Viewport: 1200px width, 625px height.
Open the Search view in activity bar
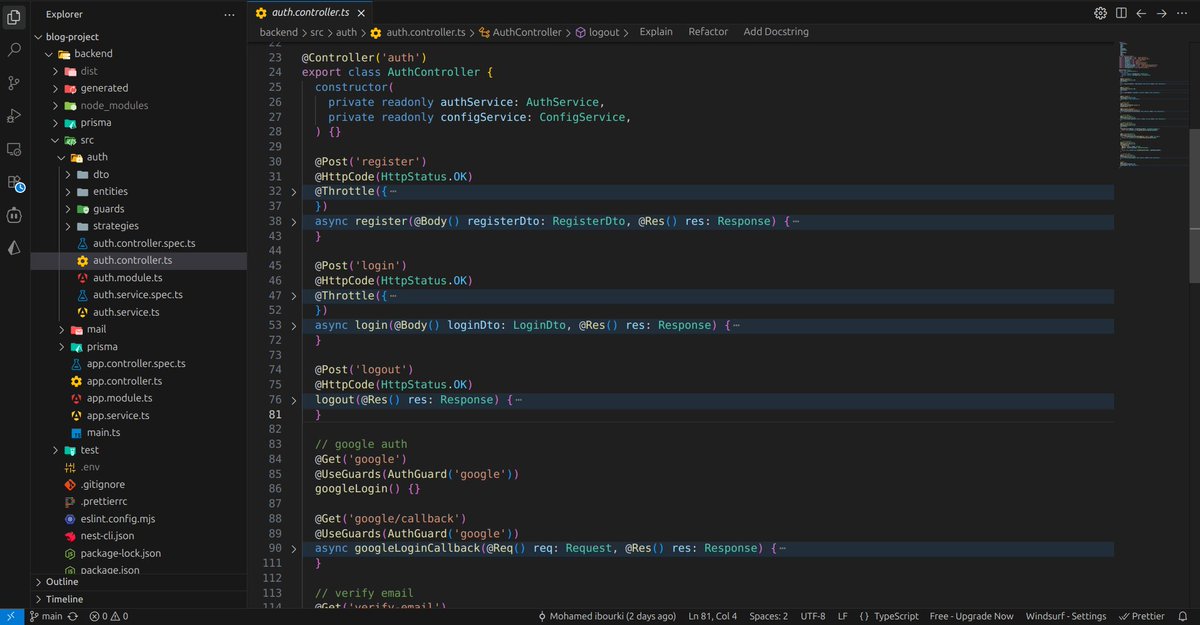pyautogui.click(x=14, y=49)
